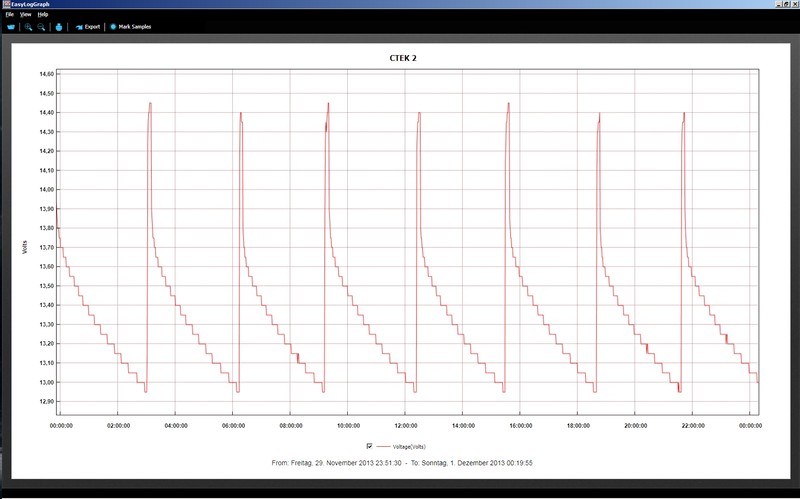Image resolution: width=800 pixels, height=499 pixels.
Task: Click the CTEK 2 chart title
Action: (x=401, y=58)
